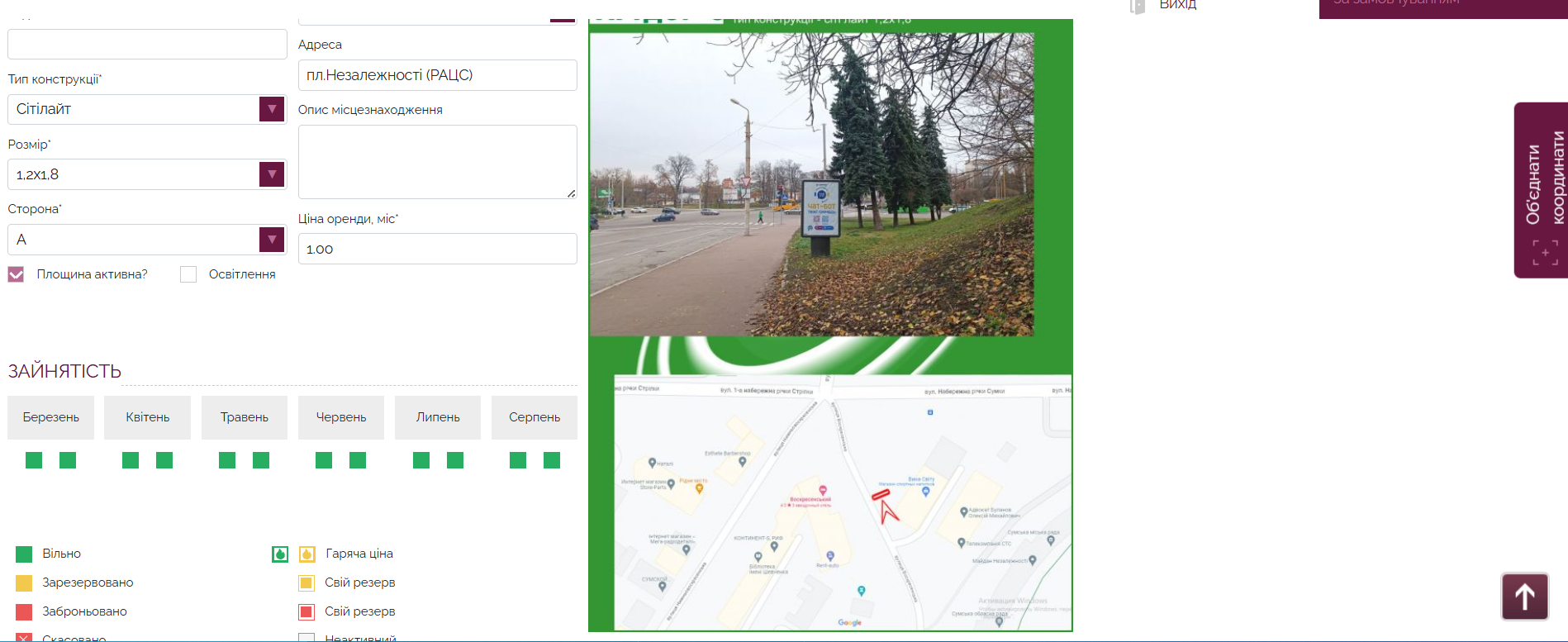Screen dimensions: 1568x642
Task: Click the green hot price flame icon
Action: click(x=280, y=554)
